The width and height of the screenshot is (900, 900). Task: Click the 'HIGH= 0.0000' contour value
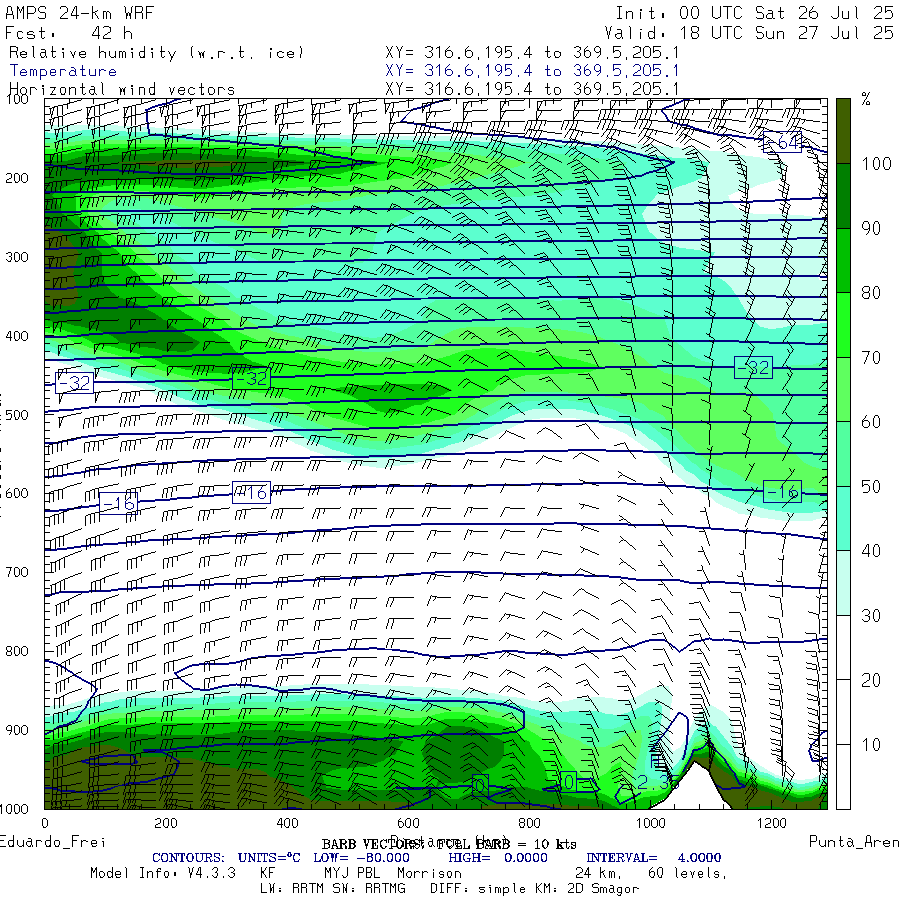coord(498,858)
